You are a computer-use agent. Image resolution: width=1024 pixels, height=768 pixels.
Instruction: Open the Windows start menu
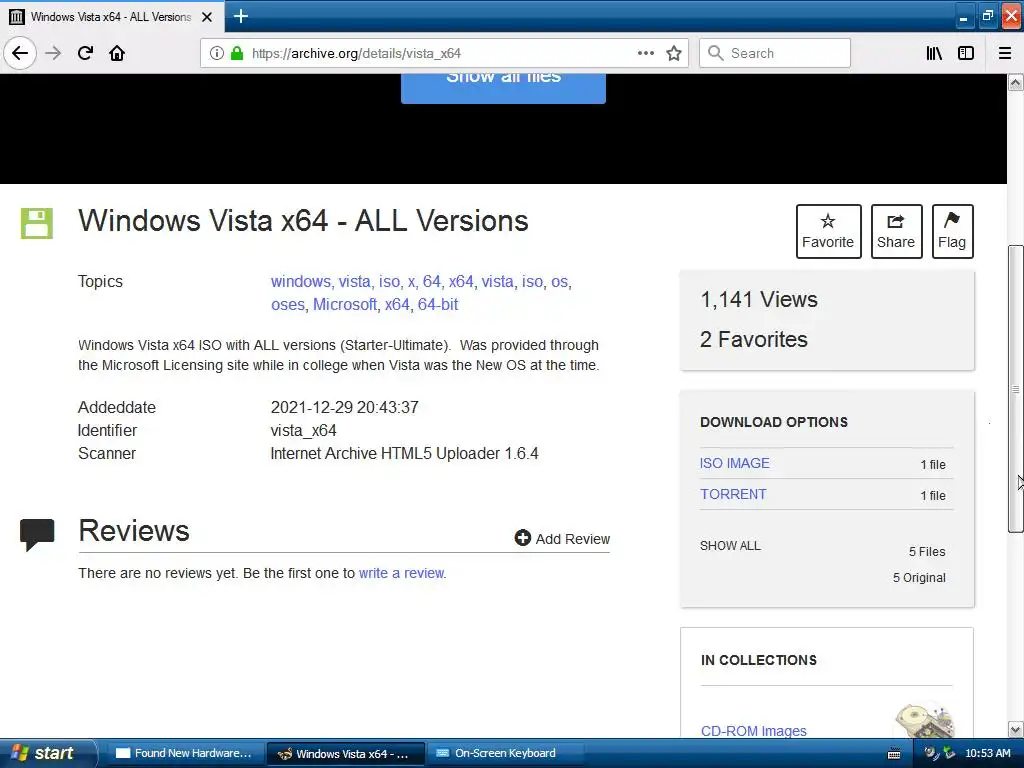point(47,753)
